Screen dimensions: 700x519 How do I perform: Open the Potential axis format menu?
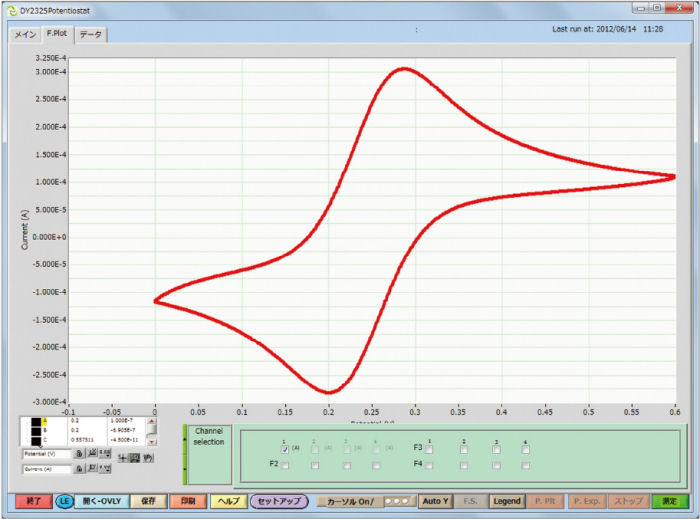pos(105,453)
